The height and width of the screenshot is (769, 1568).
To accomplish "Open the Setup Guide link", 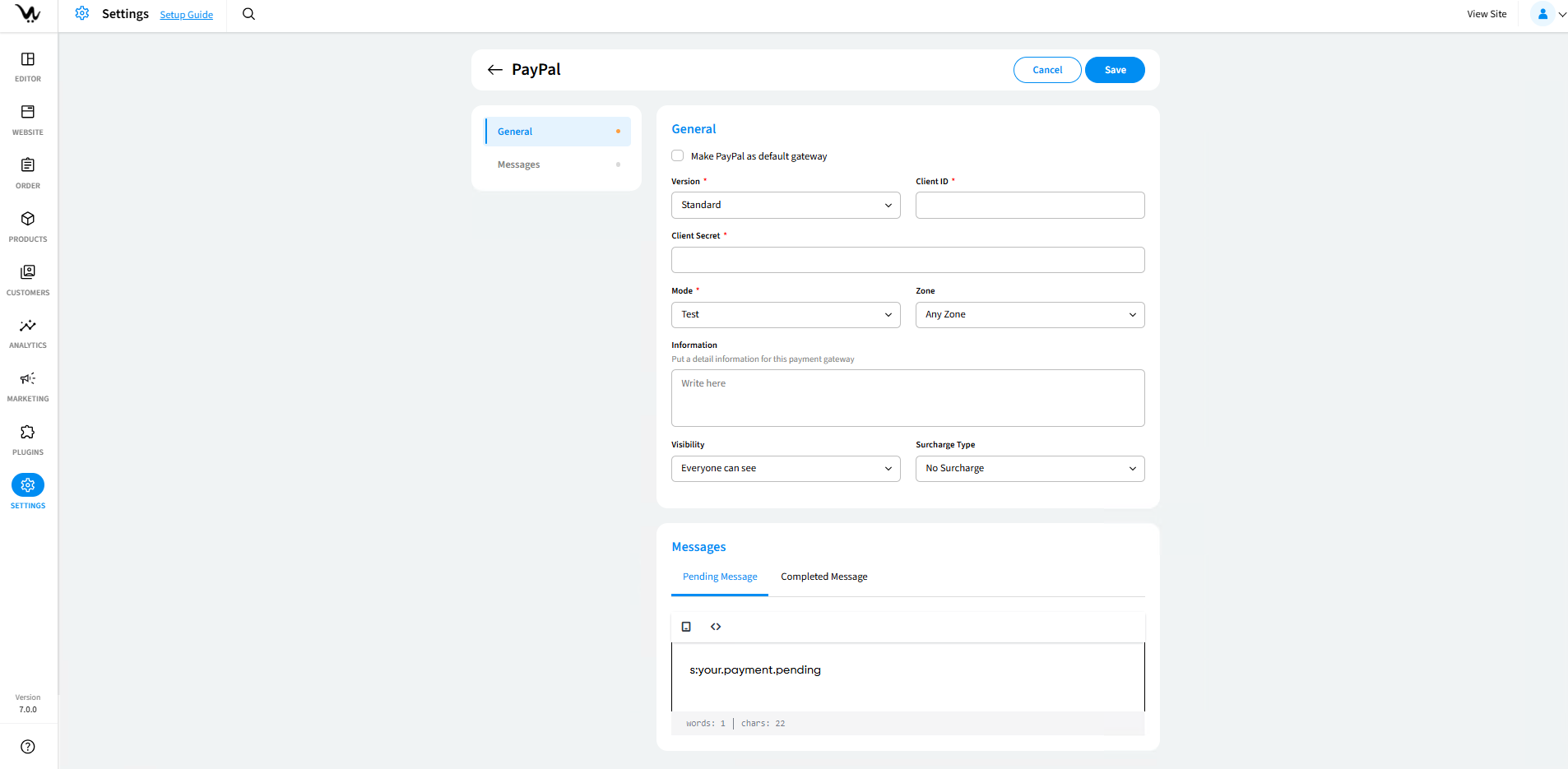I will click(x=187, y=14).
